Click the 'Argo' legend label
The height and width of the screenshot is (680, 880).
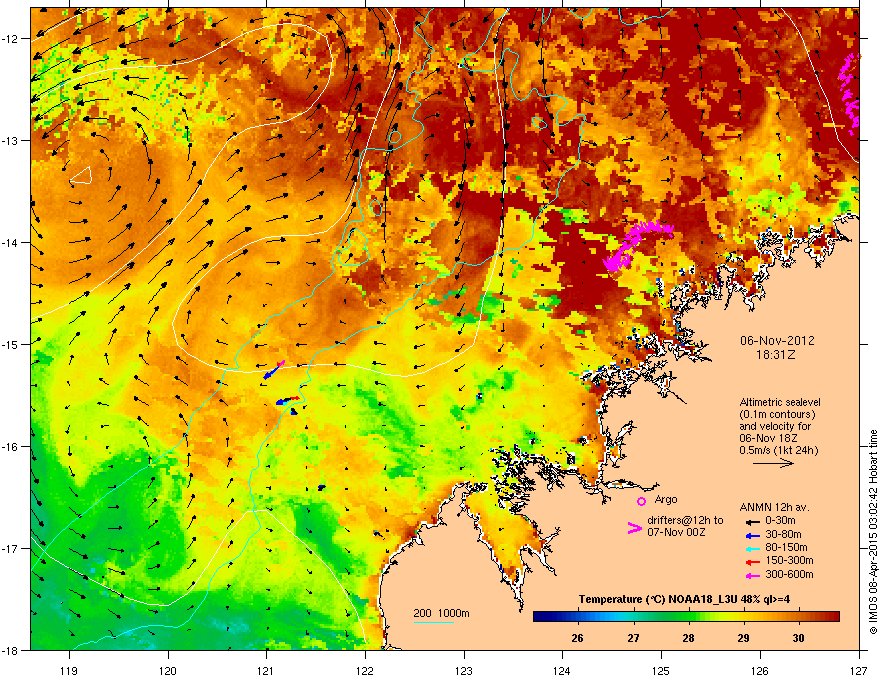pos(666,499)
